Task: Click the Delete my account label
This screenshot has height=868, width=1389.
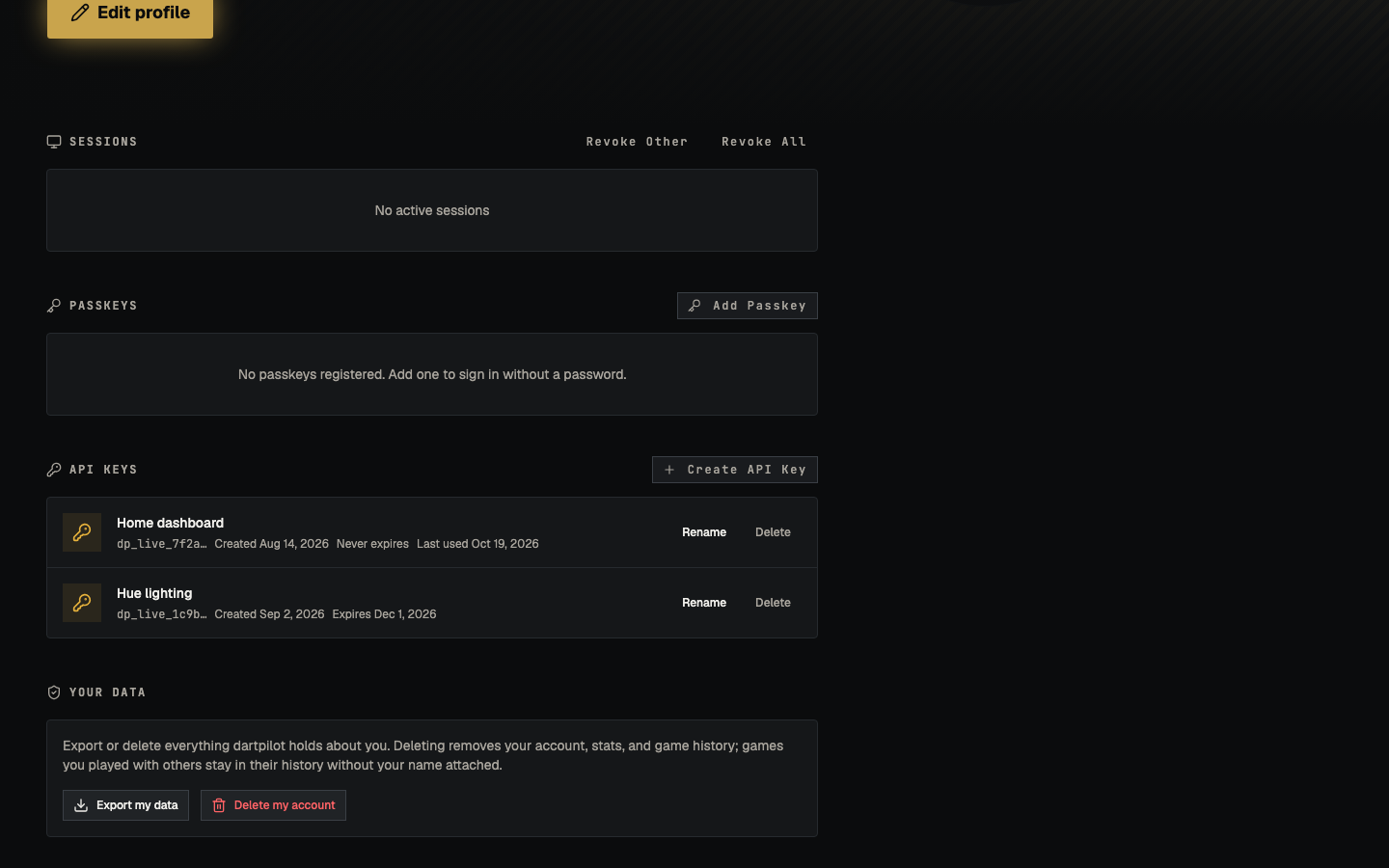Action: point(285,805)
